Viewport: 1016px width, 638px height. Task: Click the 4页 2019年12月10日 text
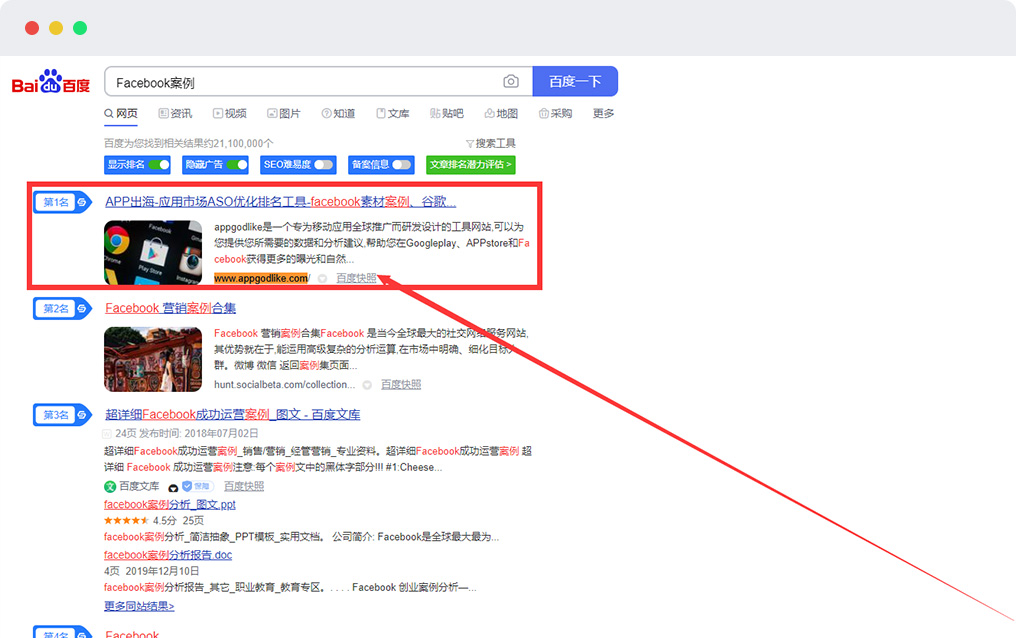pos(152,571)
